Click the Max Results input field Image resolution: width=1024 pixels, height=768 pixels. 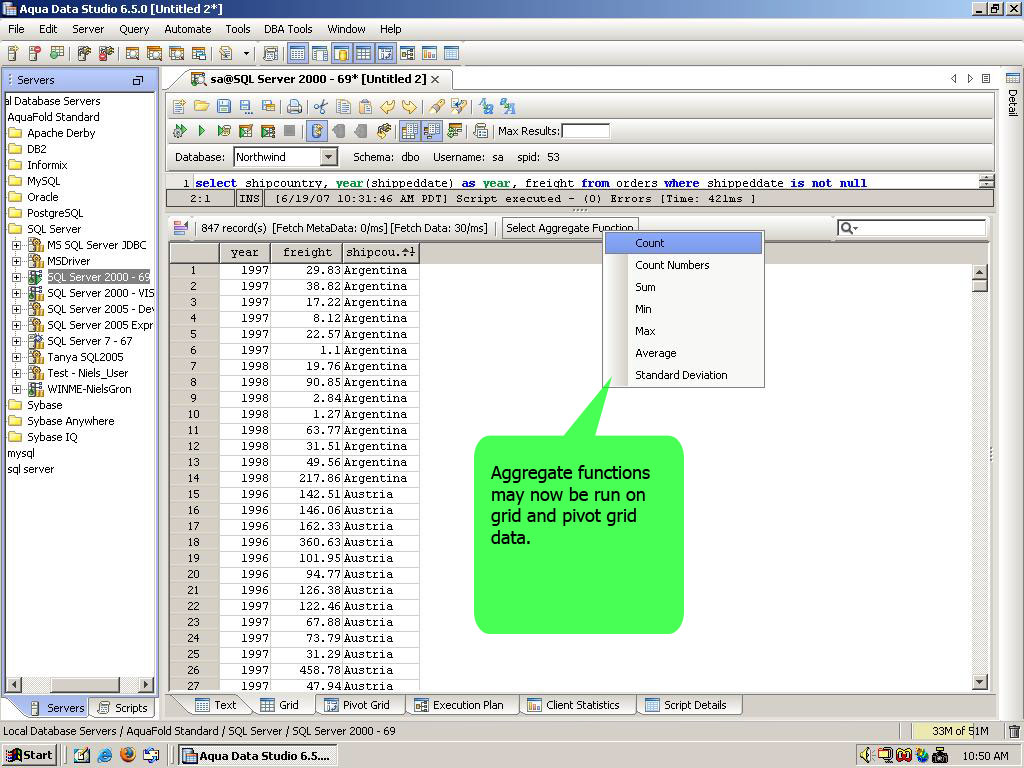tap(586, 131)
